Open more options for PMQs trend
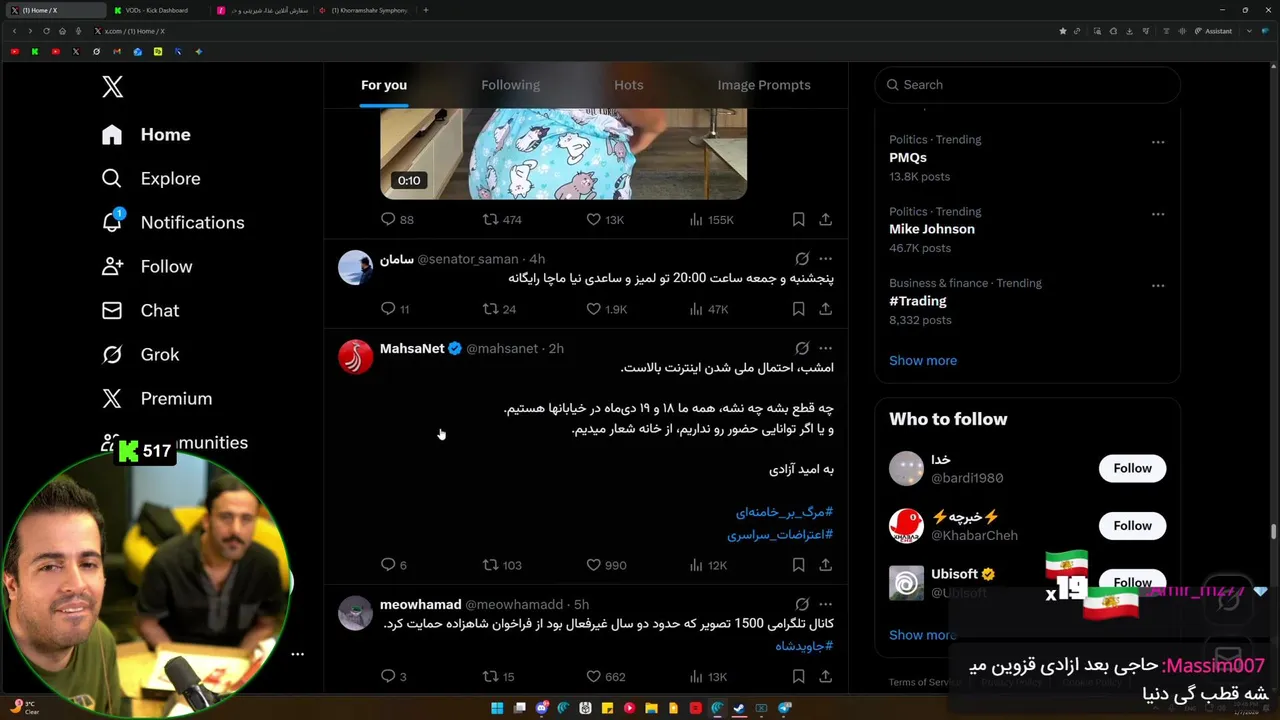The height and width of the screenshot is (720, 1280). pos(1158,142)
